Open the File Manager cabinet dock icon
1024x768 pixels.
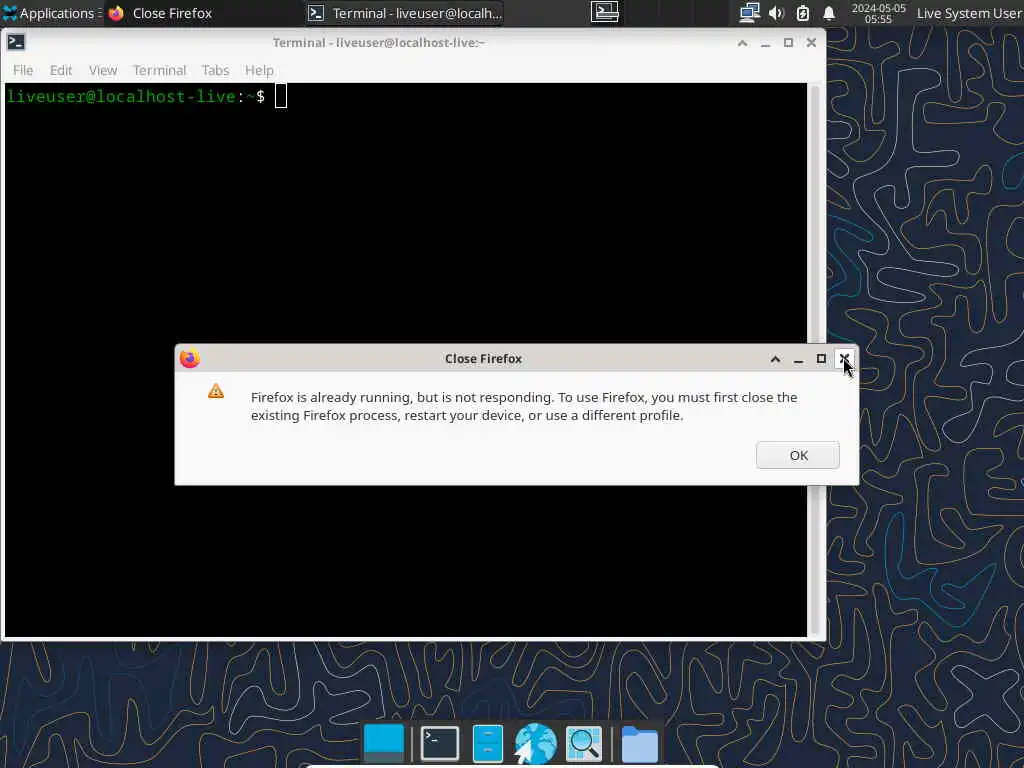[x=487, y=743]
